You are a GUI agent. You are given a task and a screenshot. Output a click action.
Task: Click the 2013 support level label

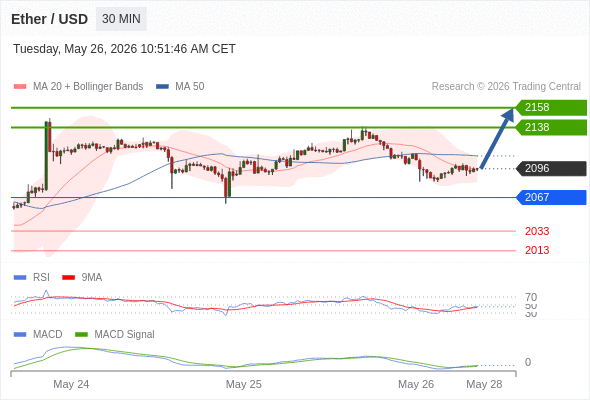(x=537, y=250)
